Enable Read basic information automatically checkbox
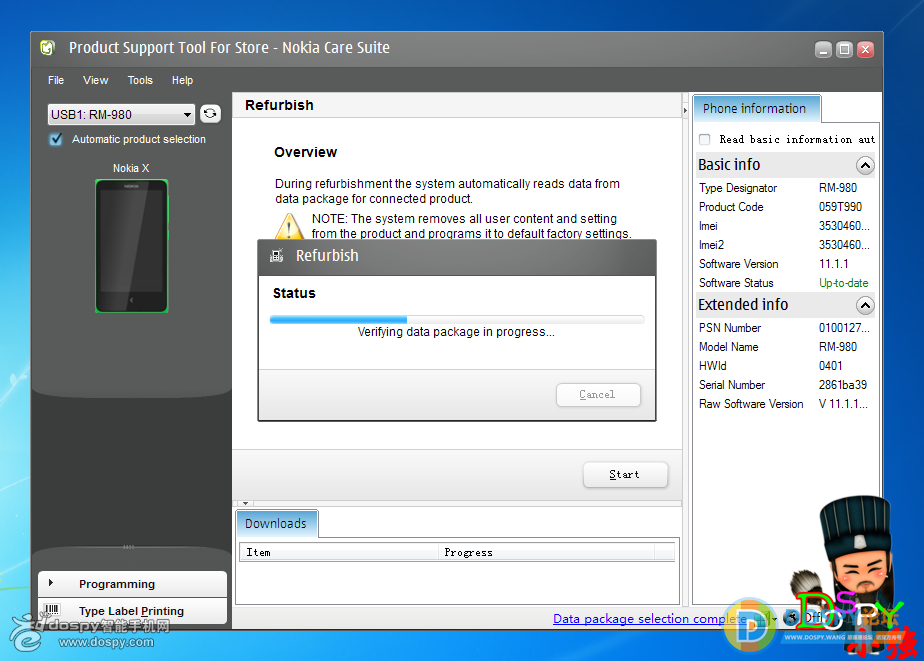This screenshot has height=661, width=924. coord(705,140)
